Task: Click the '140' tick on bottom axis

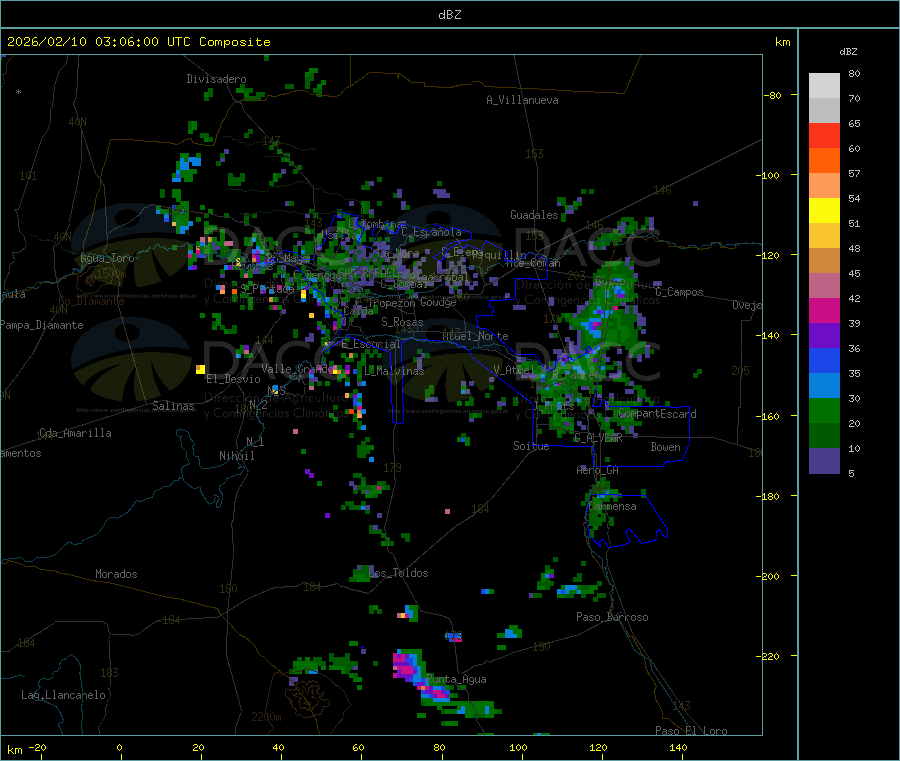Action: click(x=678, y=748)
